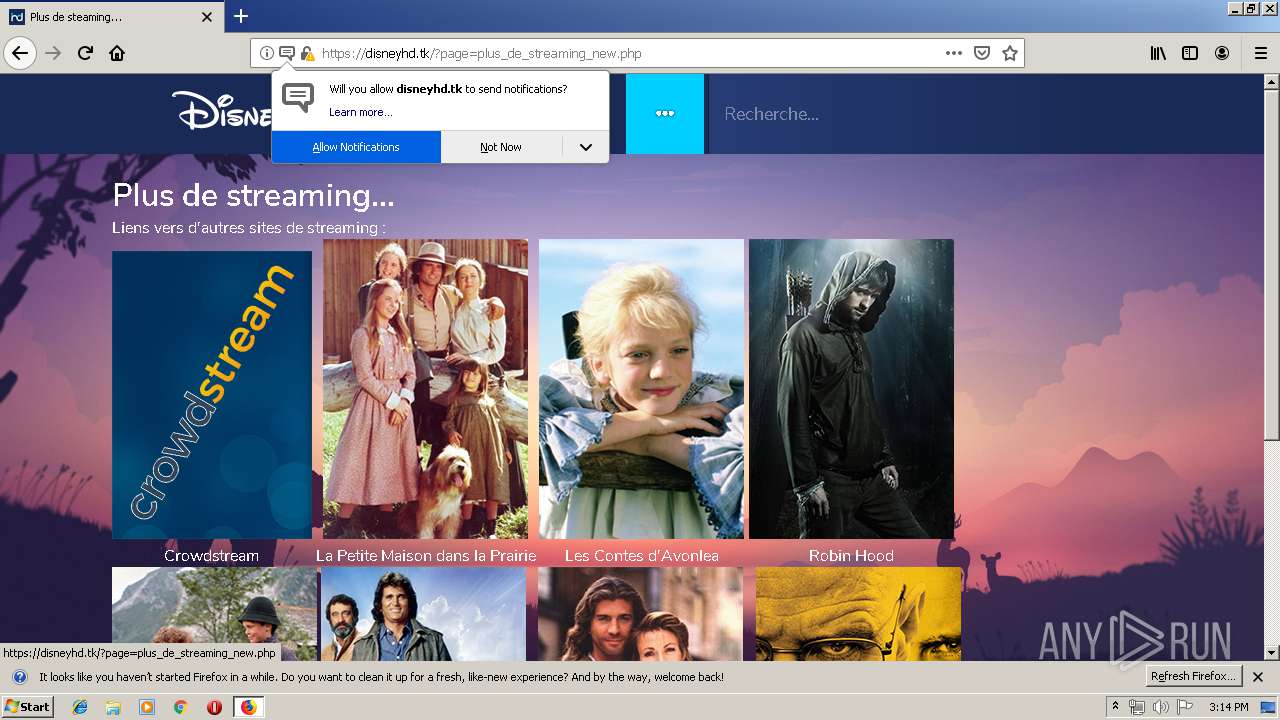The height and width of the screenshot is (720, 1280).
Task: Select the Plus de steaming tab
Action: pos(110,17)
